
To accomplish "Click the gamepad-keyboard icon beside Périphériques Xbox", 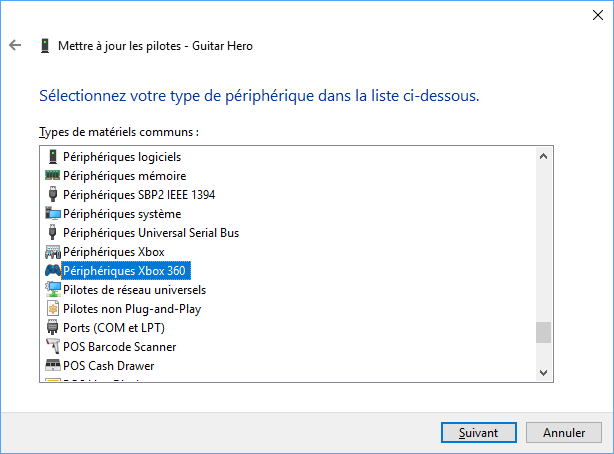I will point(52,252).
